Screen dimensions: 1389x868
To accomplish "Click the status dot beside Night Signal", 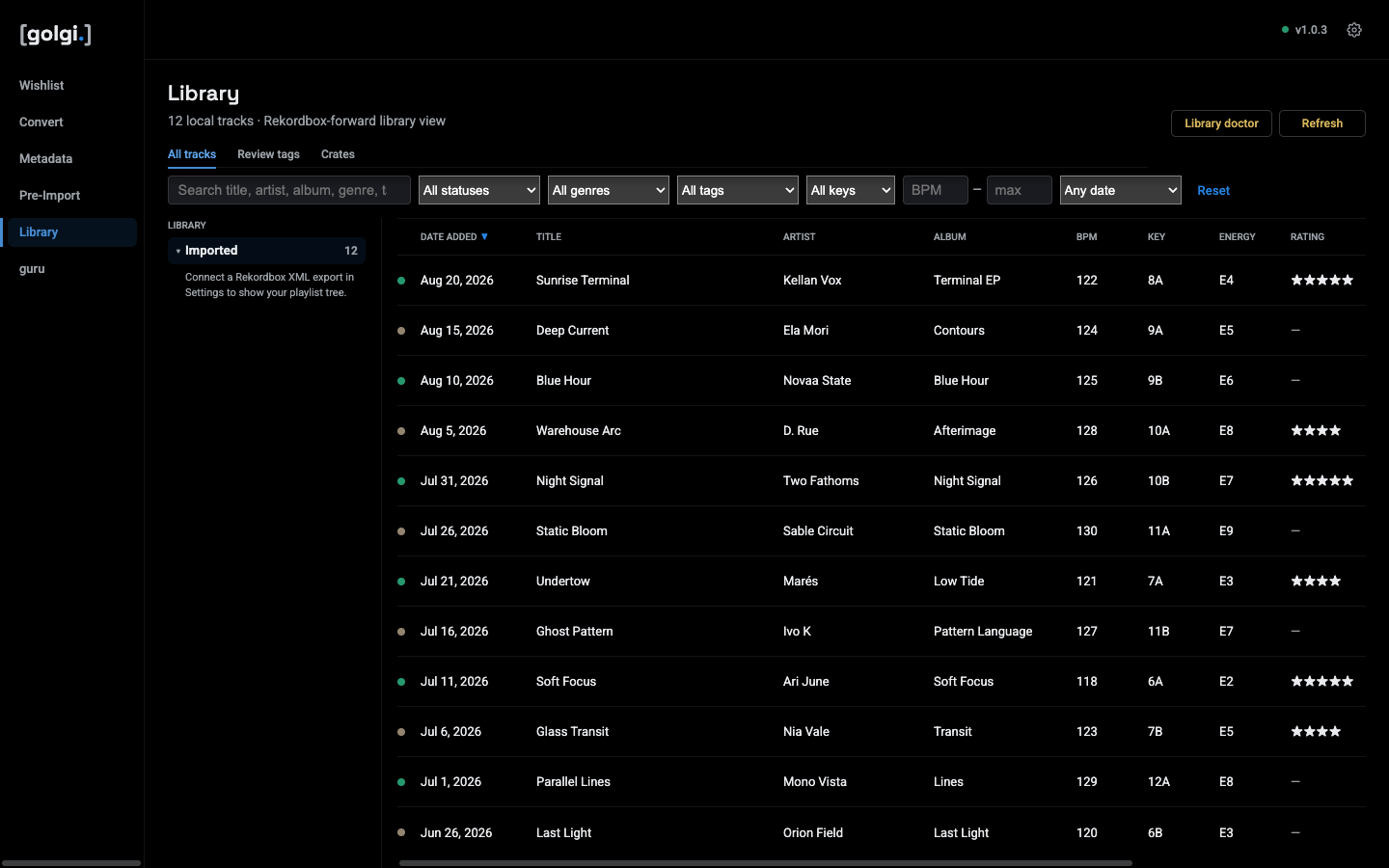I will [401, 481].
